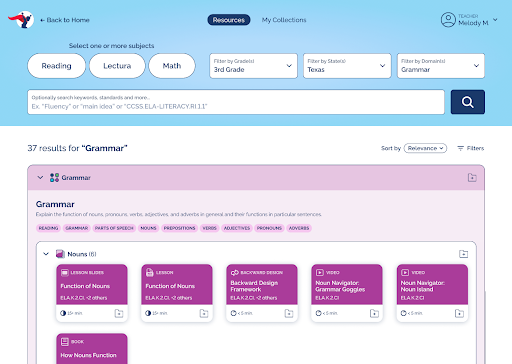Switch to My Collections tab
This screenshot has width=512, height=364.
click(x=284, y=20)
